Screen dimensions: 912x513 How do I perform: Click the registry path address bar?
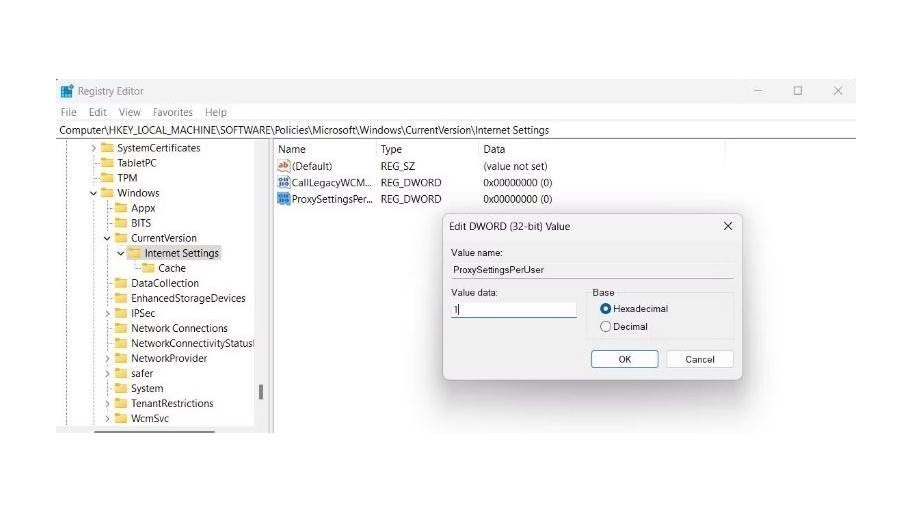(x=456, y=130)
